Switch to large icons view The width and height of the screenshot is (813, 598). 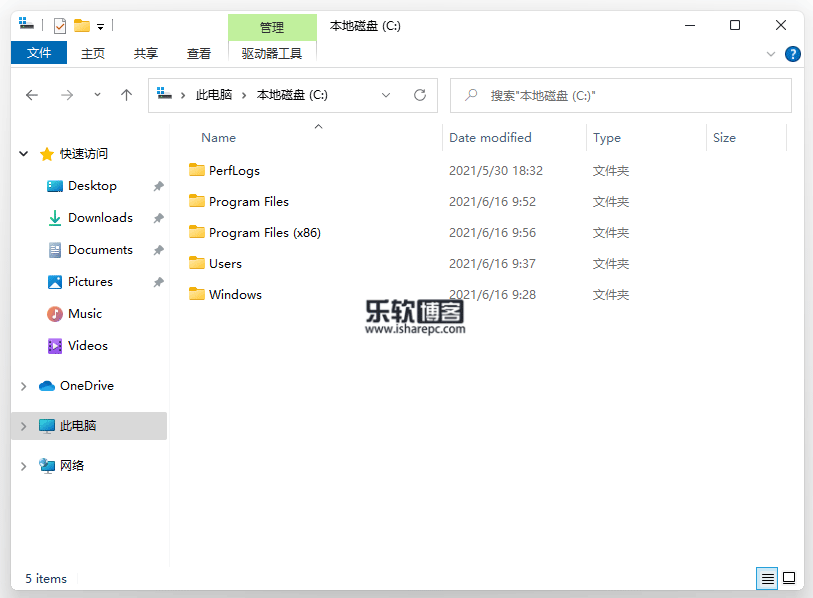point(789,578)
